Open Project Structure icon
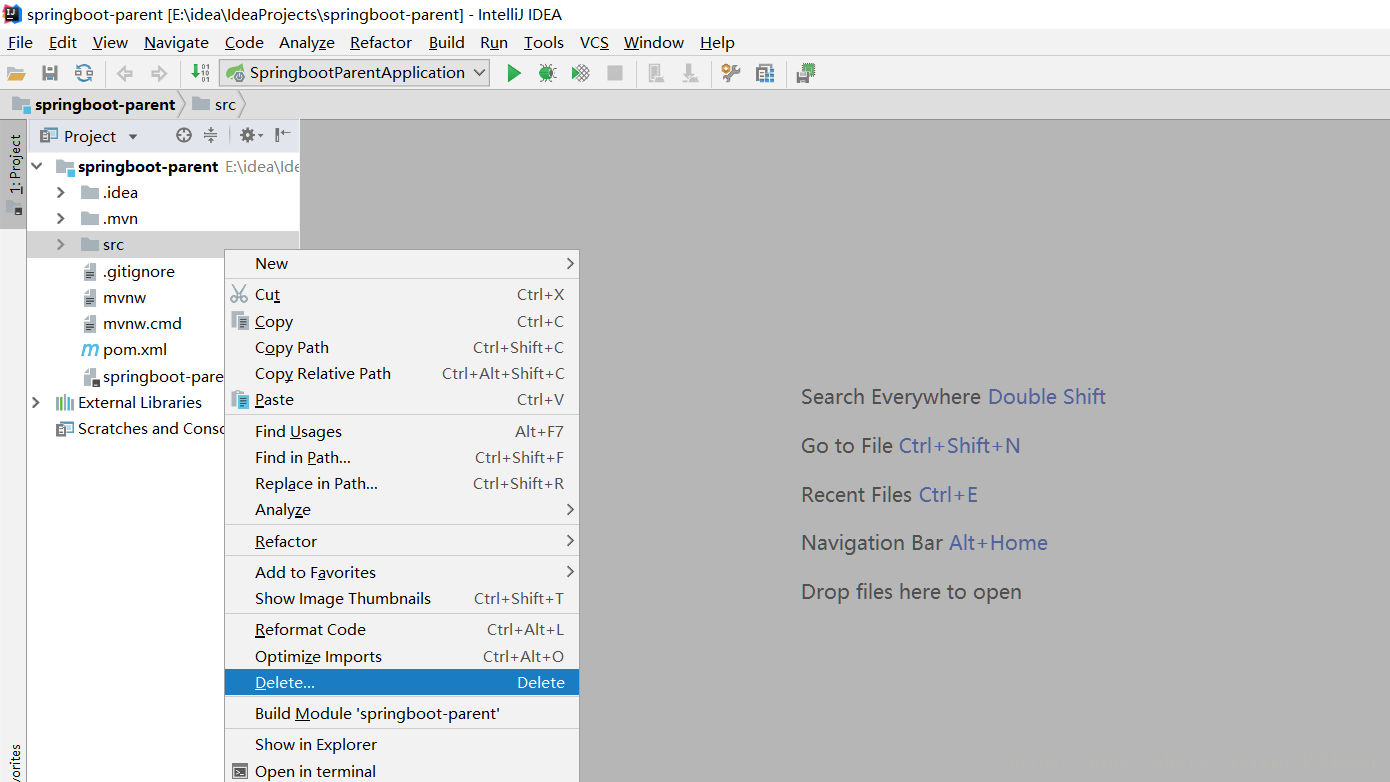The height and width of the screenshot is (782, 1390). point(765,73)
